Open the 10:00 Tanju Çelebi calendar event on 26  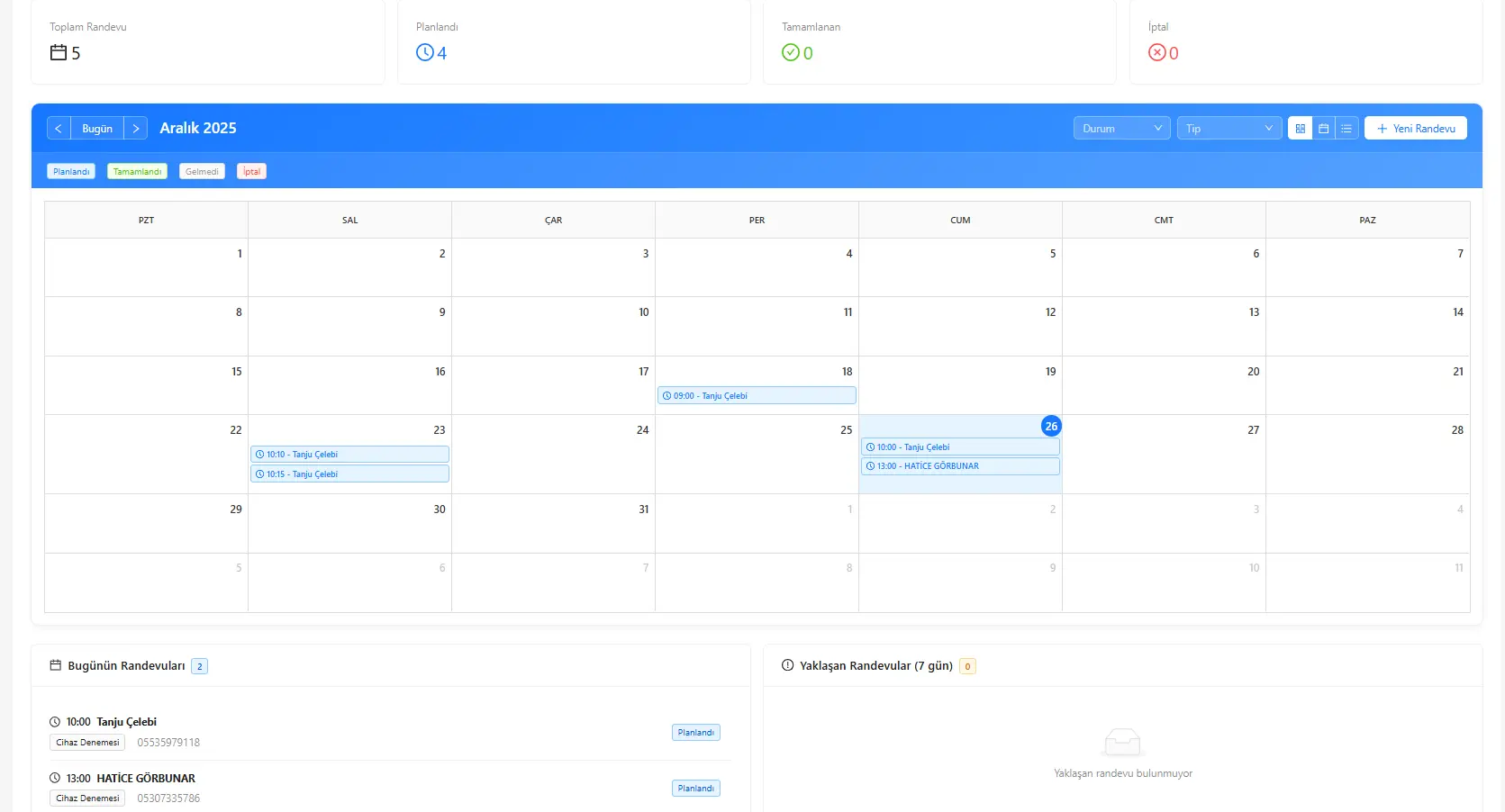(960, 447)
